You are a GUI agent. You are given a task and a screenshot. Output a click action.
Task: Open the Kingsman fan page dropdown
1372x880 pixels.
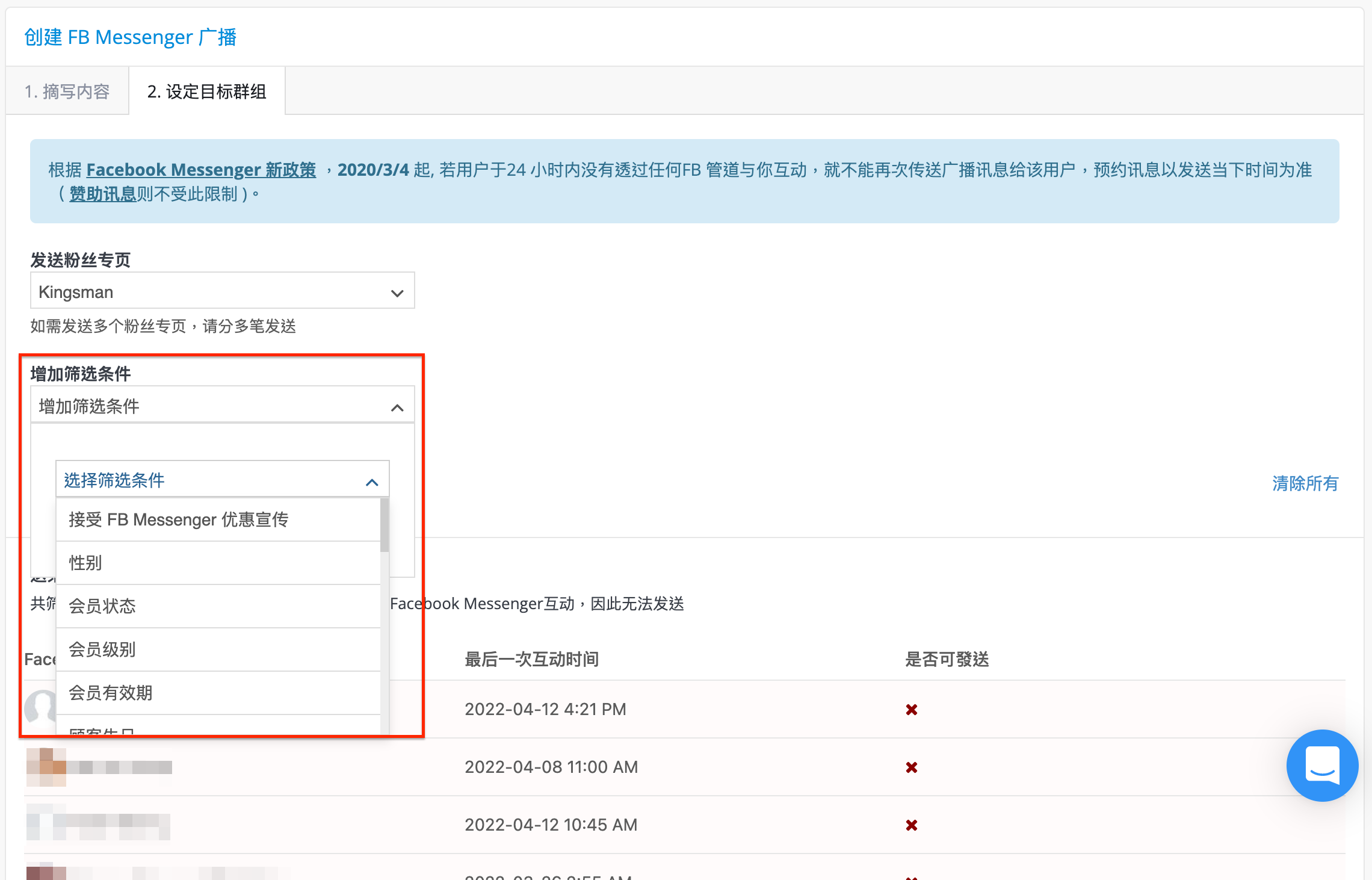[x=222, y=292]
